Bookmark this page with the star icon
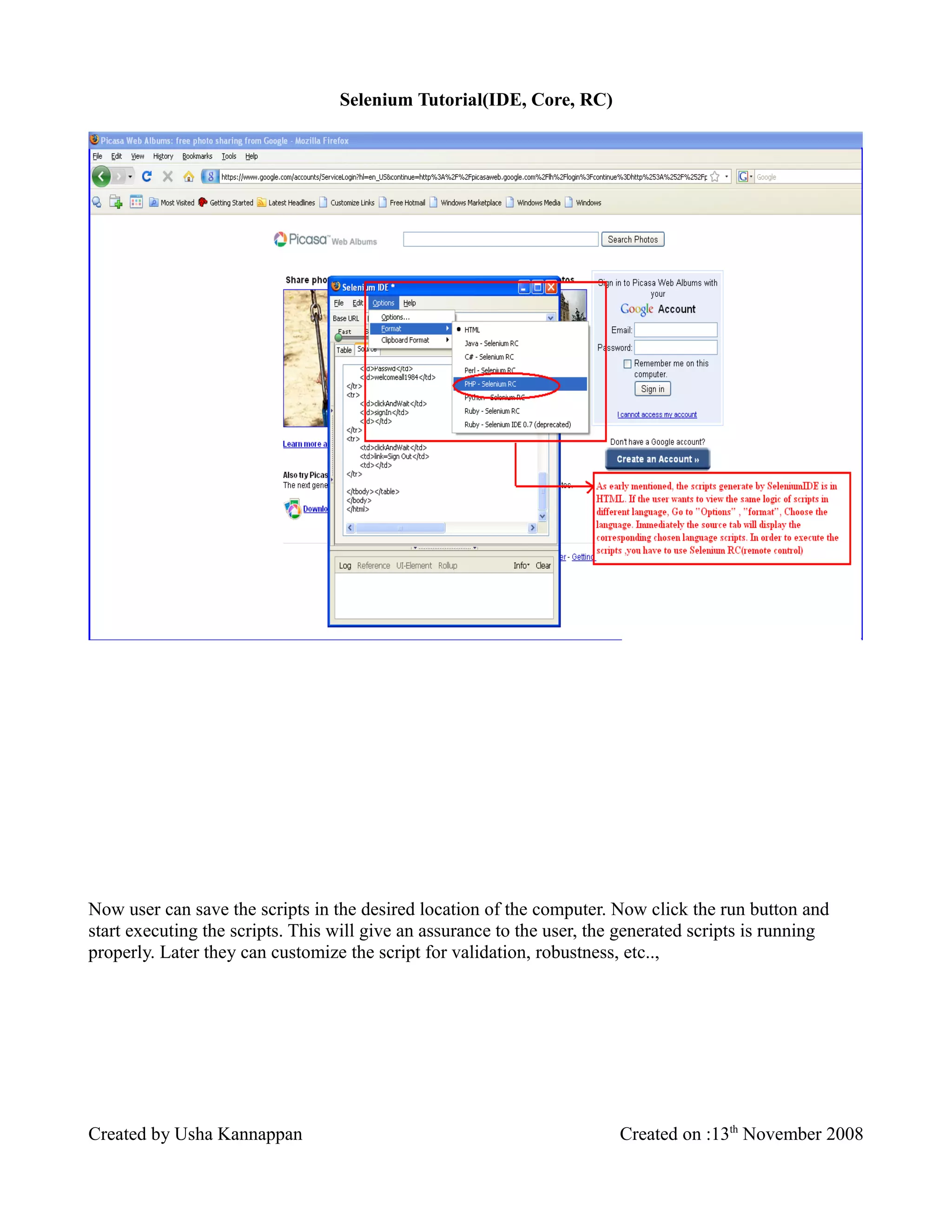 click(x=714, y=177)
